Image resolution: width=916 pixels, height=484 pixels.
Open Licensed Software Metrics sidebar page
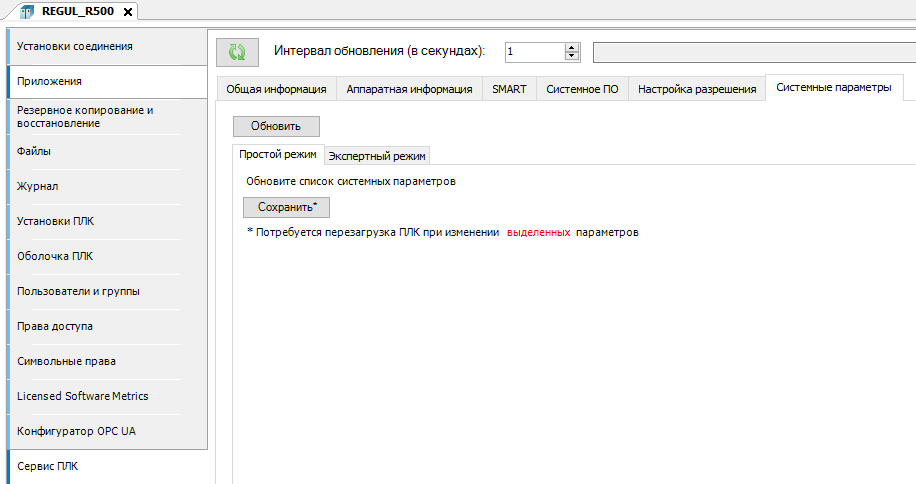tap(83, 397)
